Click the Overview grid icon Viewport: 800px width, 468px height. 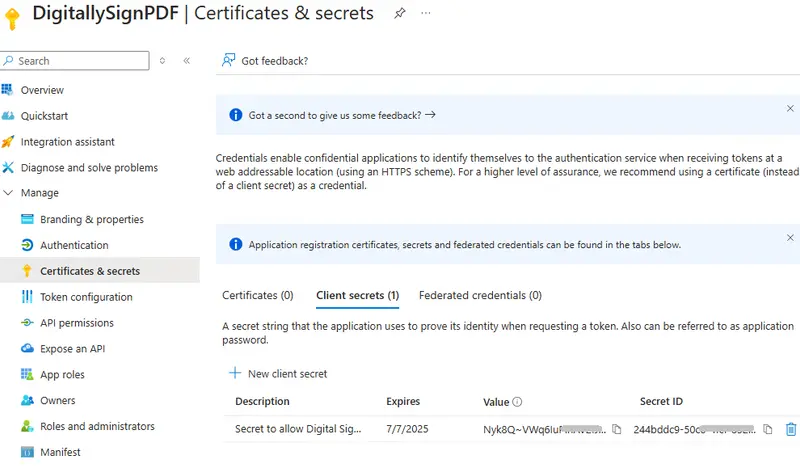[7, 90]
